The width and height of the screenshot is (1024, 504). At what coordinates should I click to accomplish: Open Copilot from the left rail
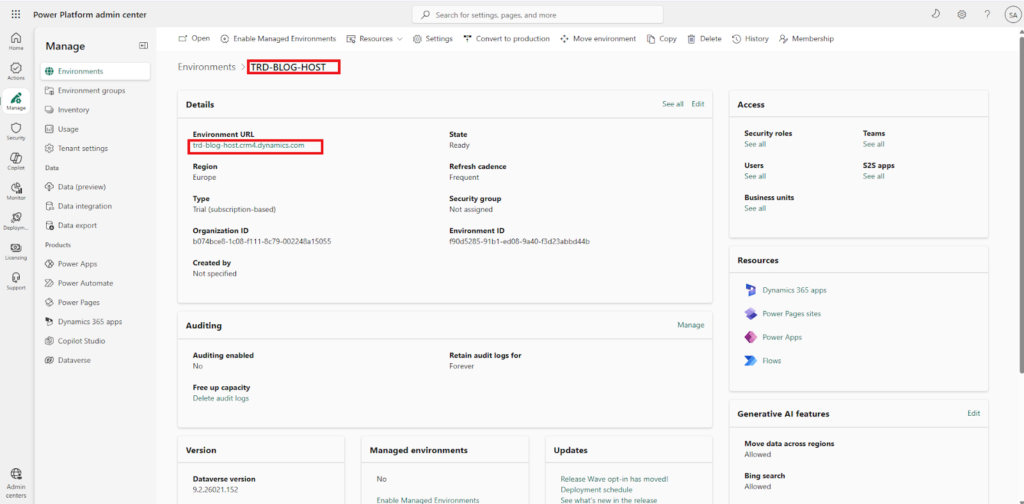[x=16, y=160]
